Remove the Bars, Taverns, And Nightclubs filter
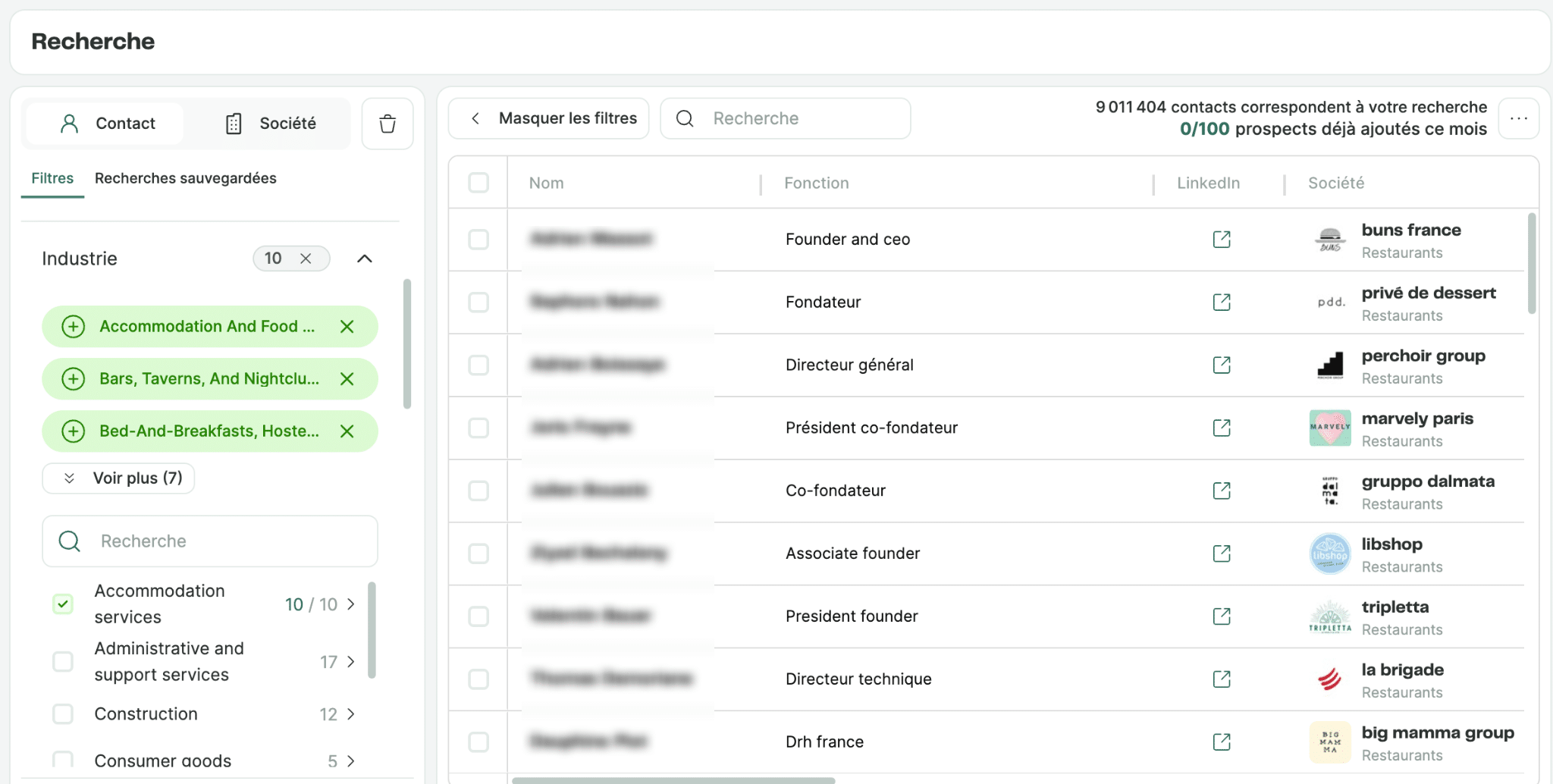This screenshot has height=784, width=1553. click(347, 379)
